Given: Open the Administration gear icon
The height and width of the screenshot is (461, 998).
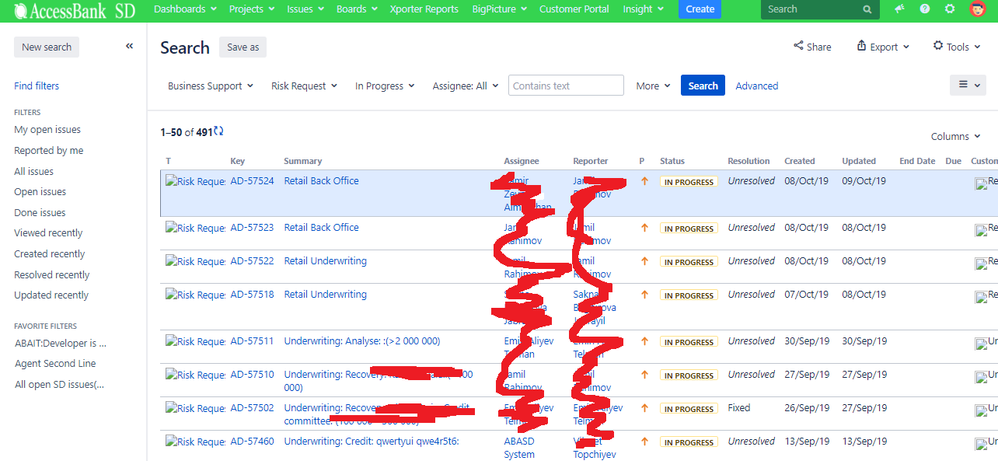Looking at the screenshot, I should [950, 9].
